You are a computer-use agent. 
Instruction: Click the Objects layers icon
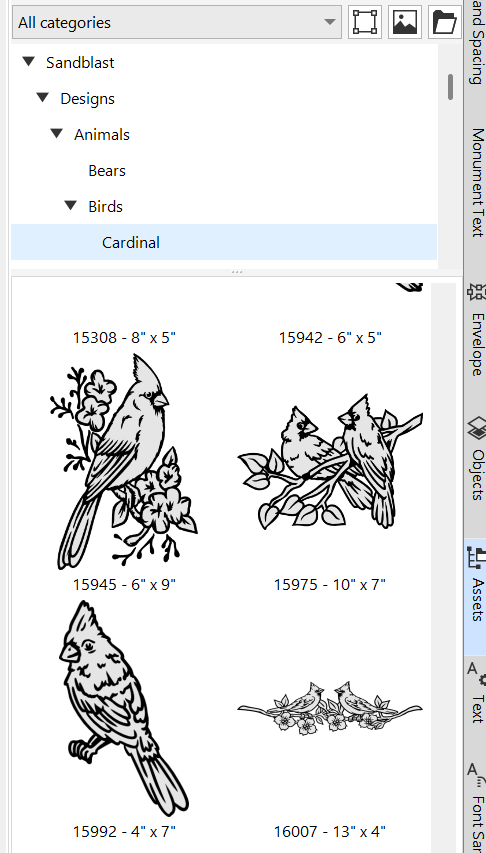tap(477, 428)
